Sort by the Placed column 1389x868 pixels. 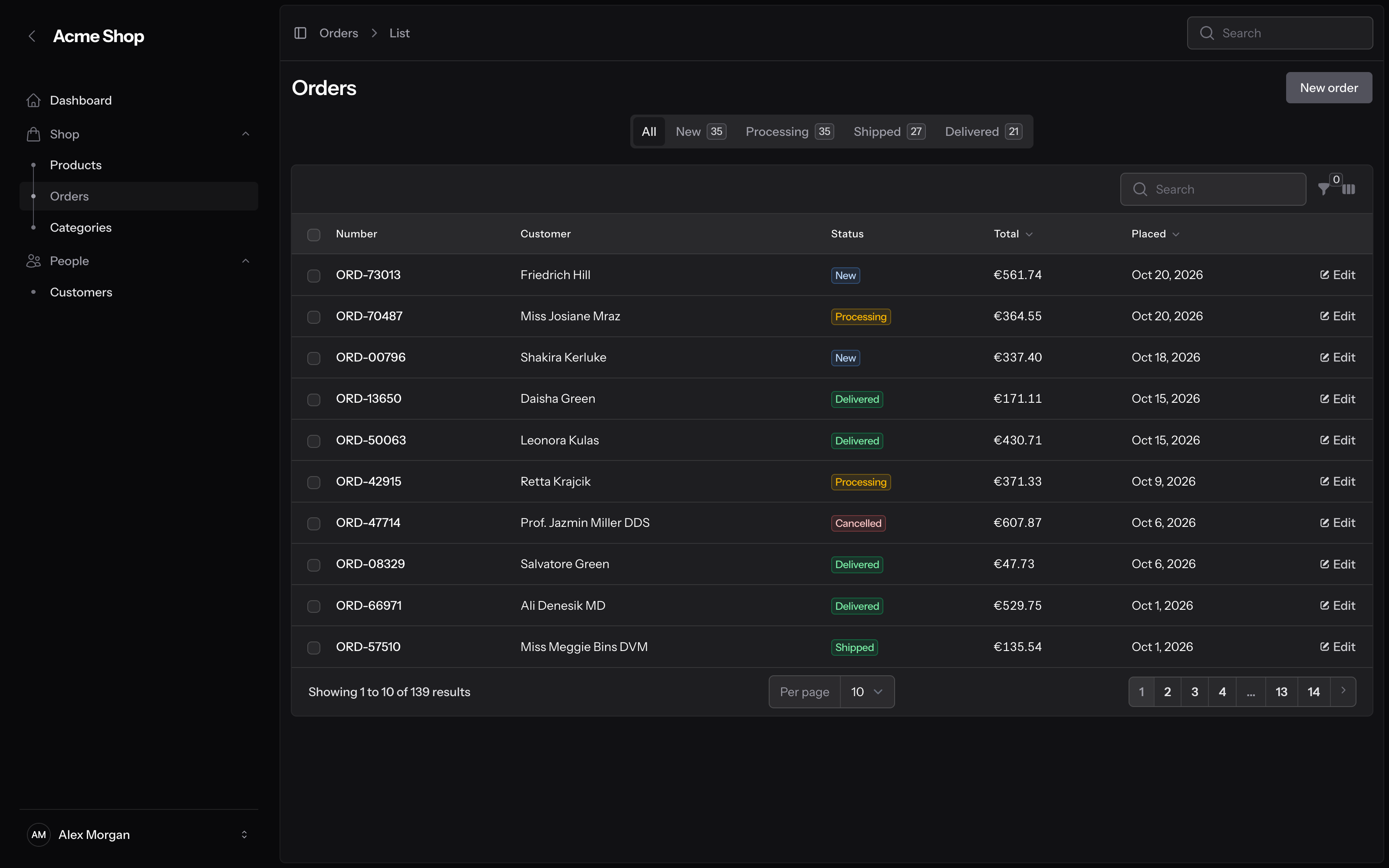coord(1155,234)
